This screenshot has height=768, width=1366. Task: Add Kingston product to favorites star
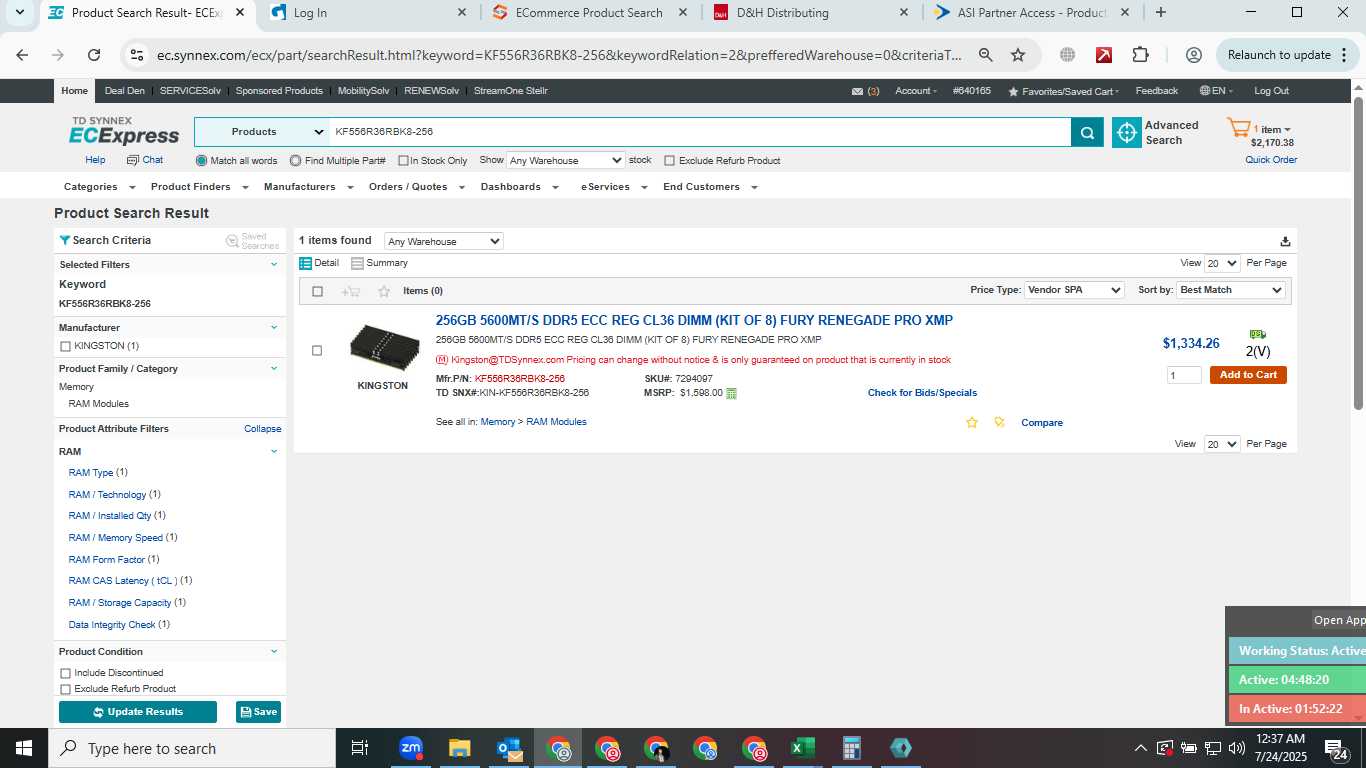click(x=971, y=423)
